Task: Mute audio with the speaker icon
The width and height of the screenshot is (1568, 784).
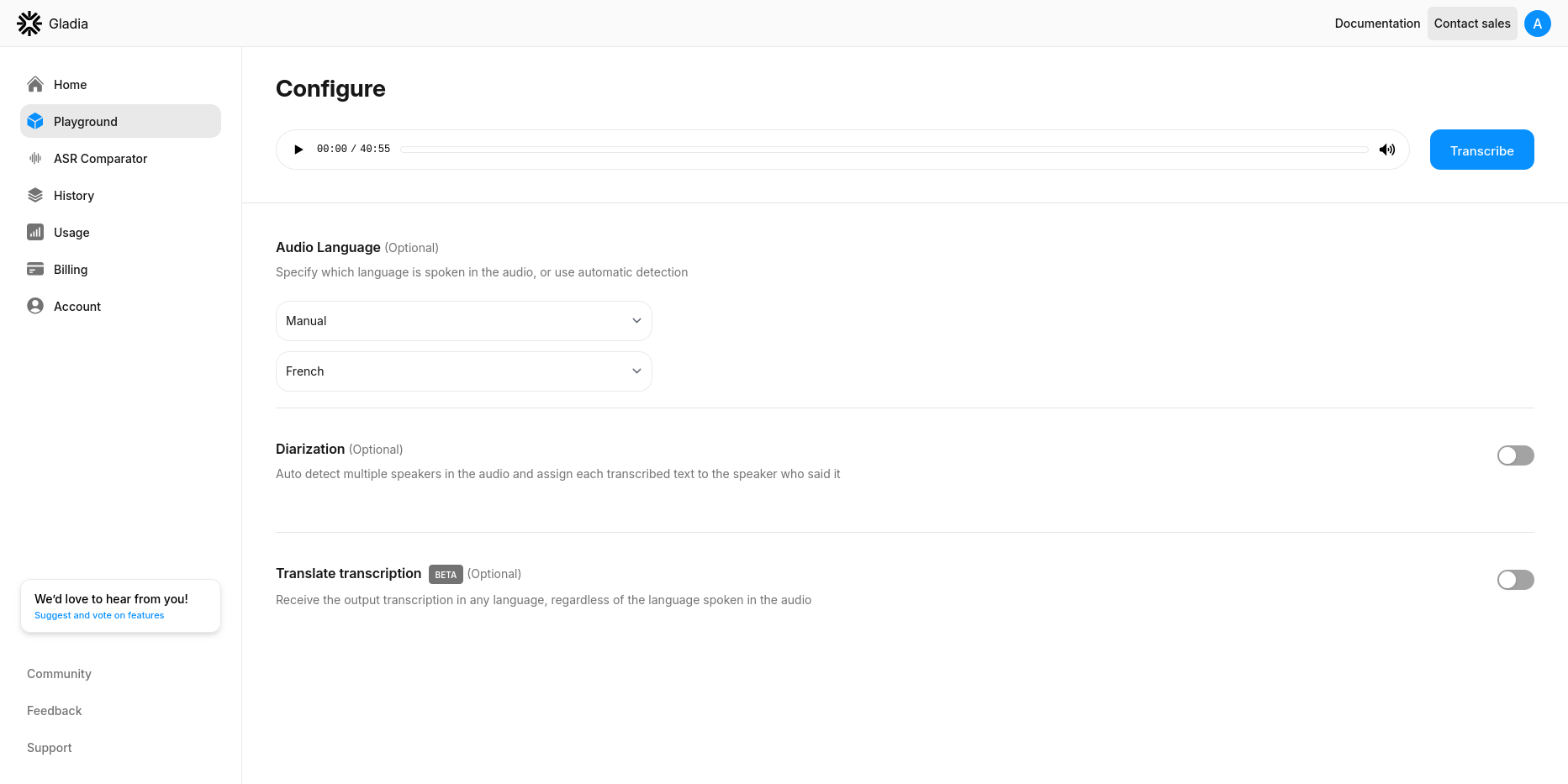Action: (1387, 150)
